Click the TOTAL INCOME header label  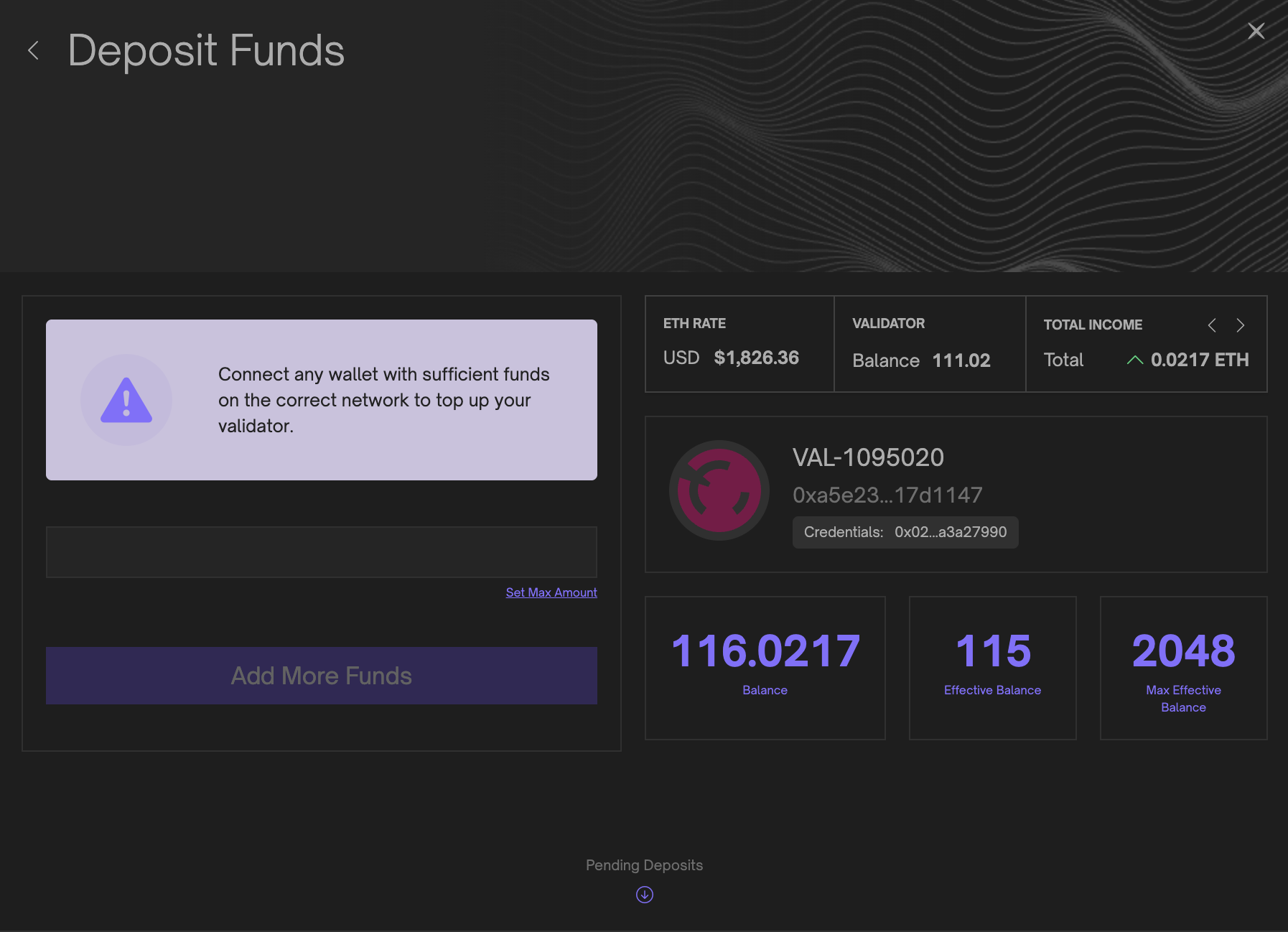coord(1093,325)
